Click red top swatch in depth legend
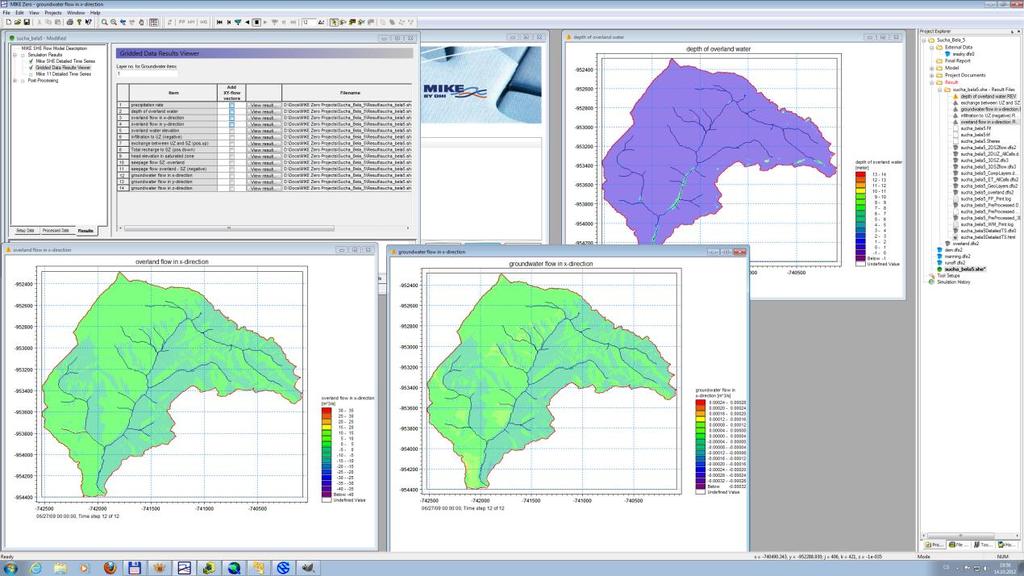The image size is (1024, 576). (x=861, y=175)
